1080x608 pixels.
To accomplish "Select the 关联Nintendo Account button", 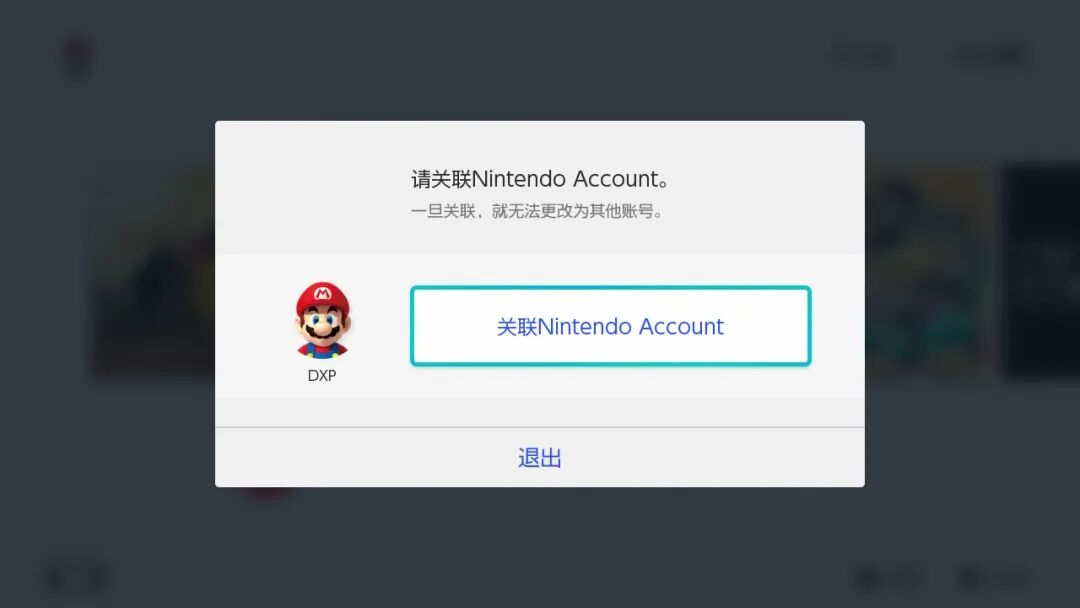I will point(610,326).
